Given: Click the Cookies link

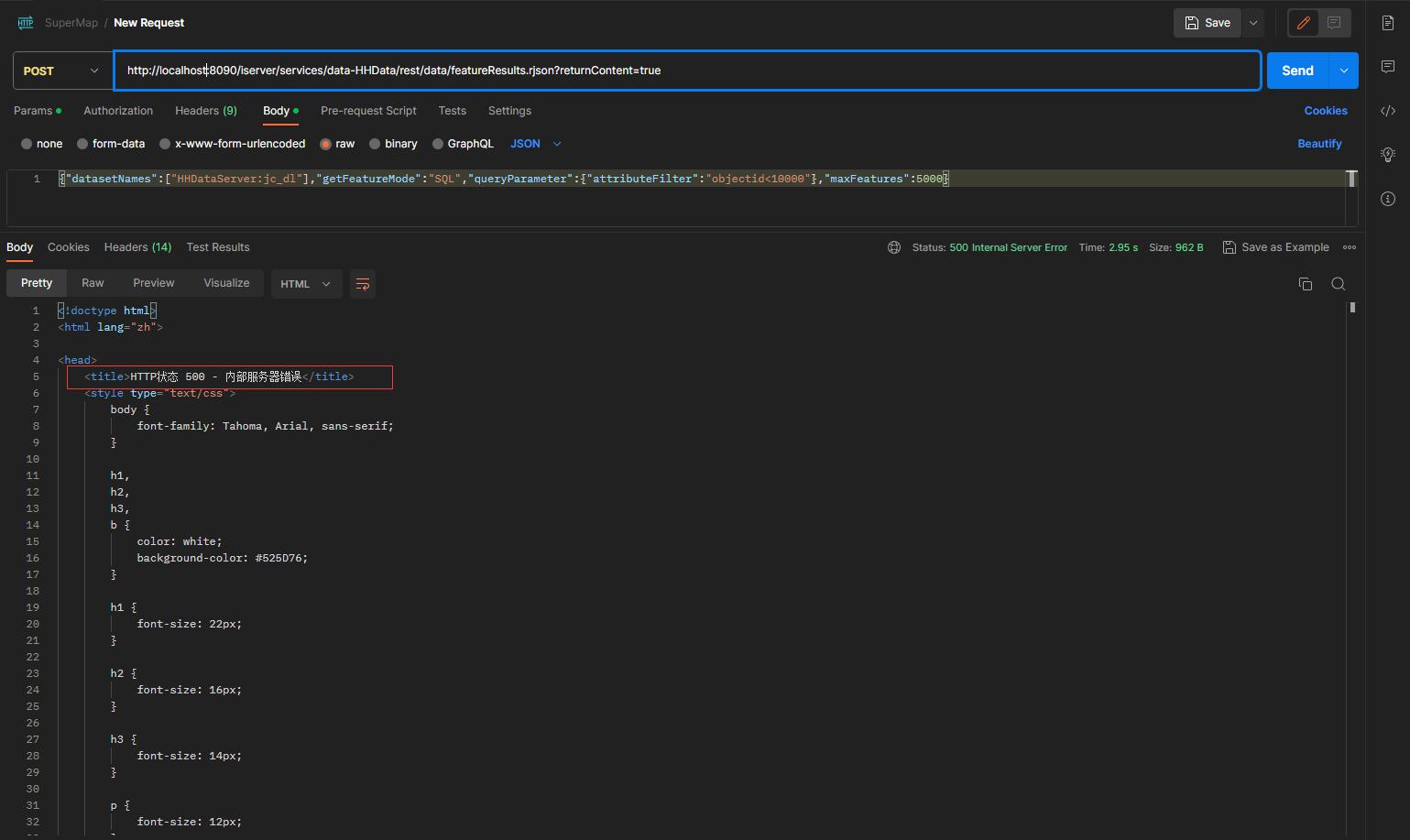Looking at the screenshot, I should tap(1326, 111).
